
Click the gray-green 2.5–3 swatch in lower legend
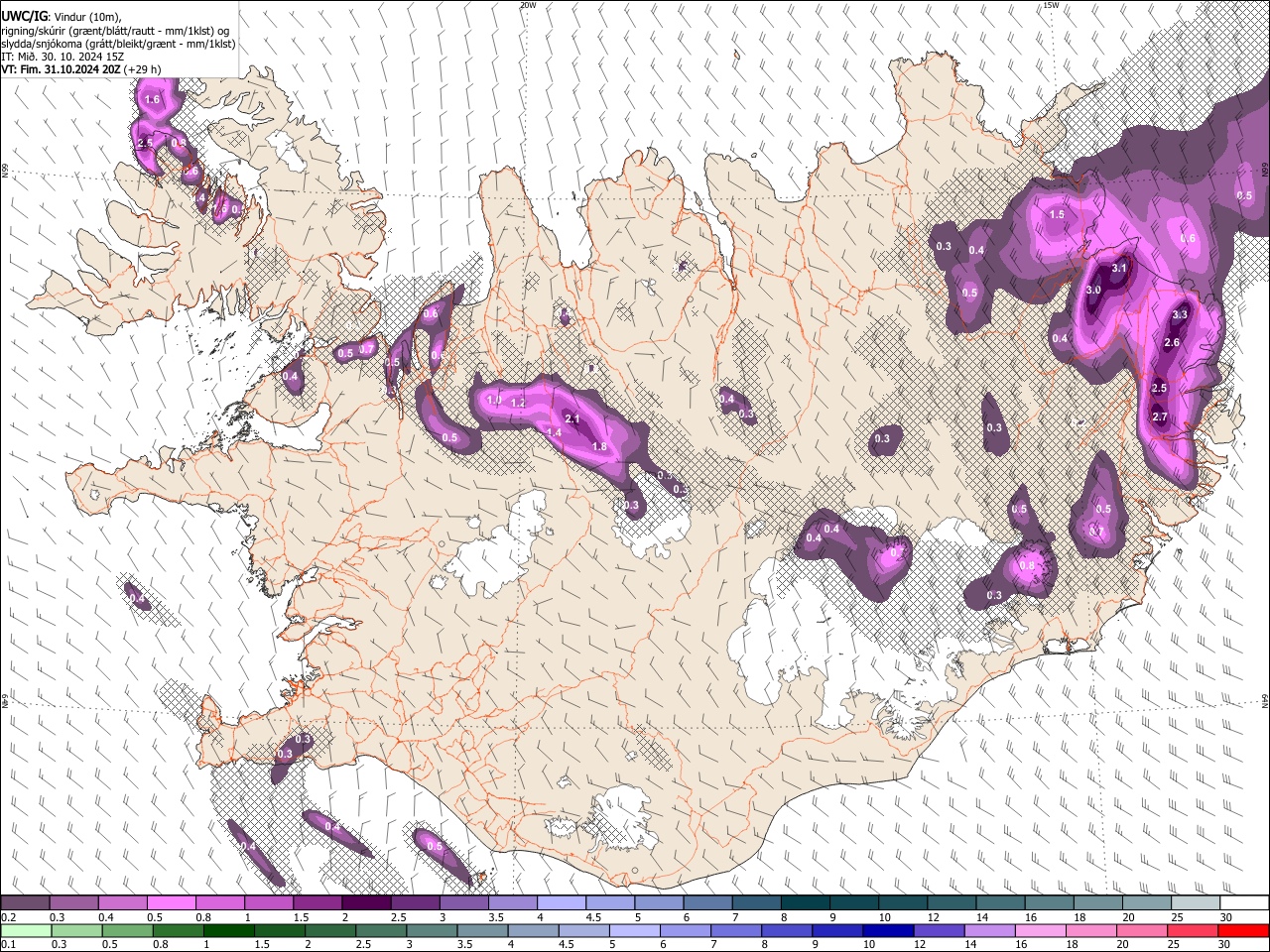pyautogui.click(x=381, y=931)
